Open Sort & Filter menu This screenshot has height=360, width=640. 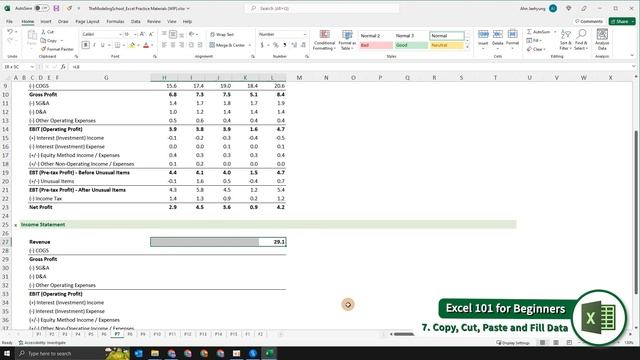[x=566, y=40]
